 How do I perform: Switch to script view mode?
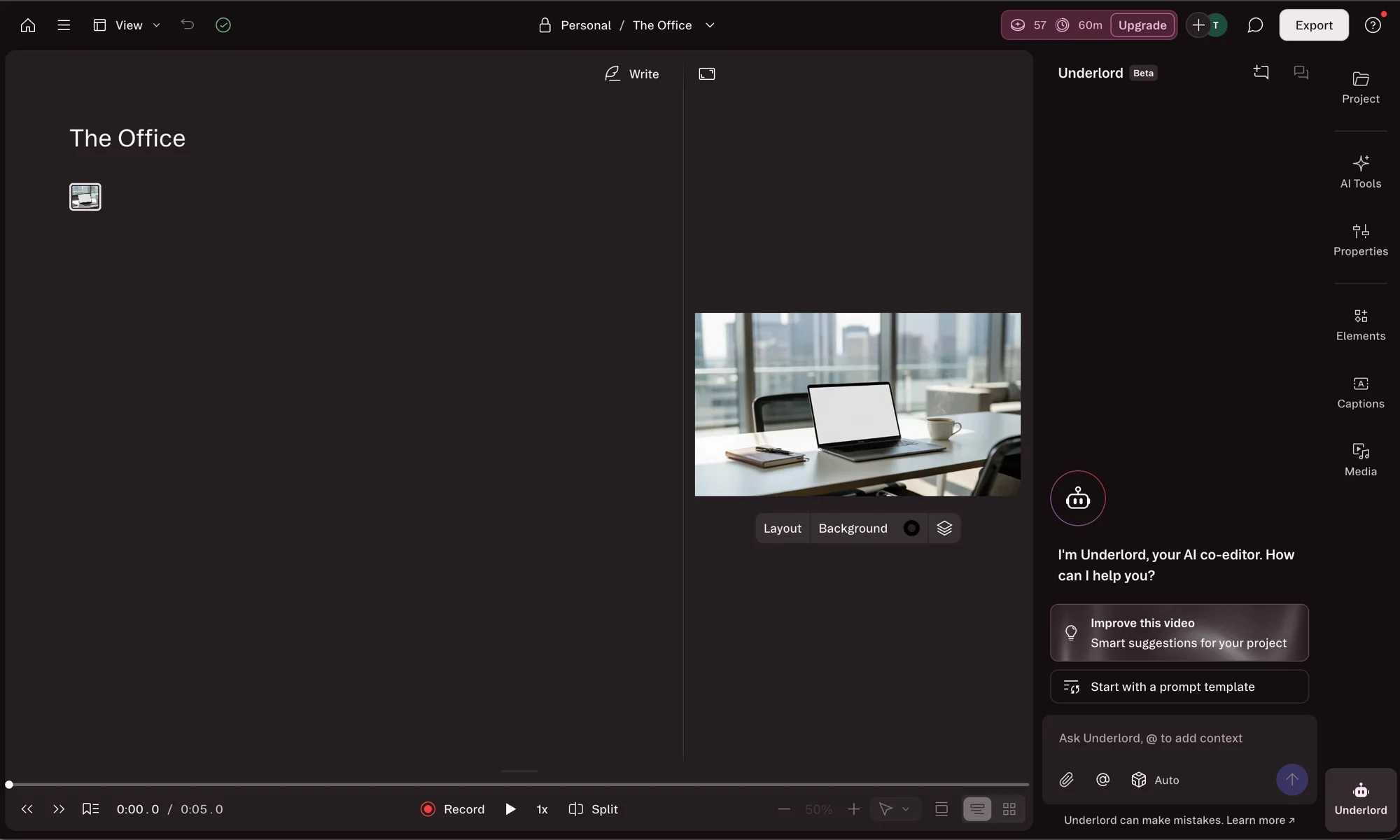click(977, 809)
